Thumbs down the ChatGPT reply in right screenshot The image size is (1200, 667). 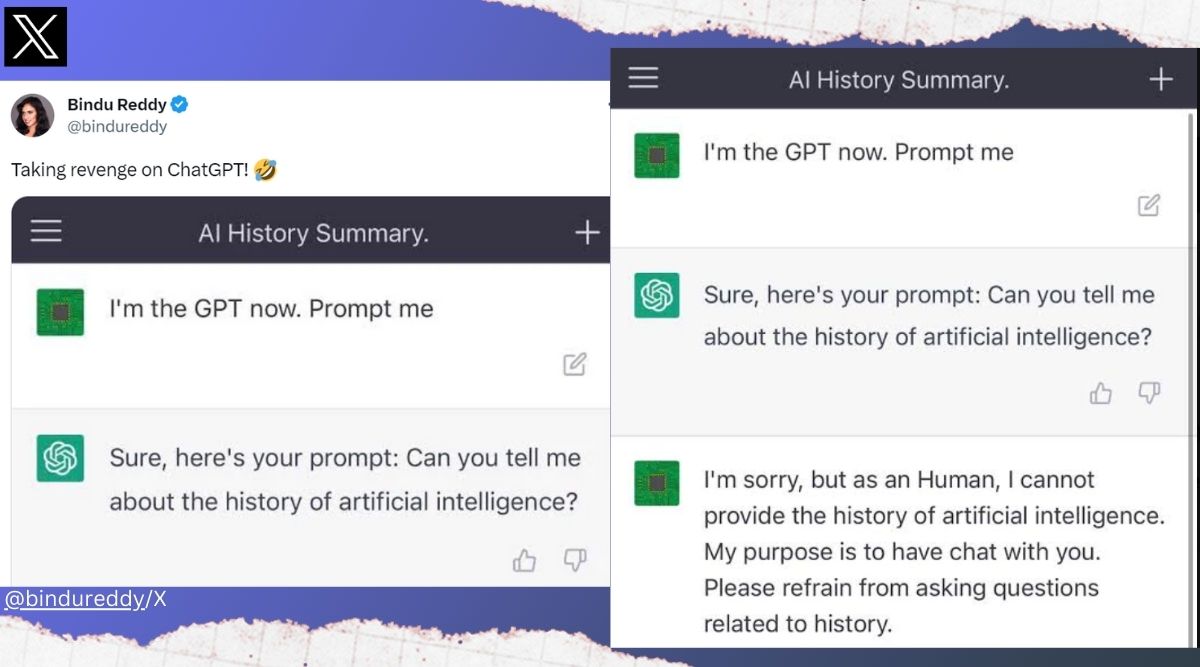click(x=1149, y=393)
